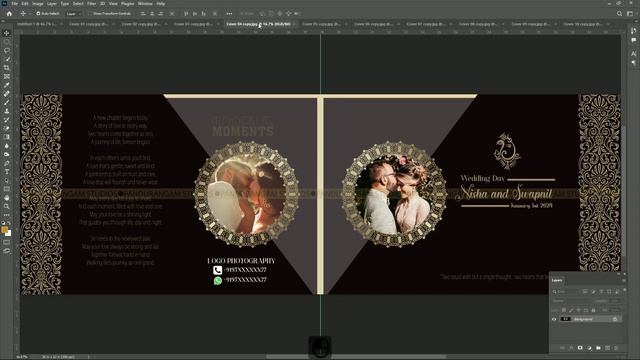
Task: Select the Healing Brush tool
Action: coord(7,93)
